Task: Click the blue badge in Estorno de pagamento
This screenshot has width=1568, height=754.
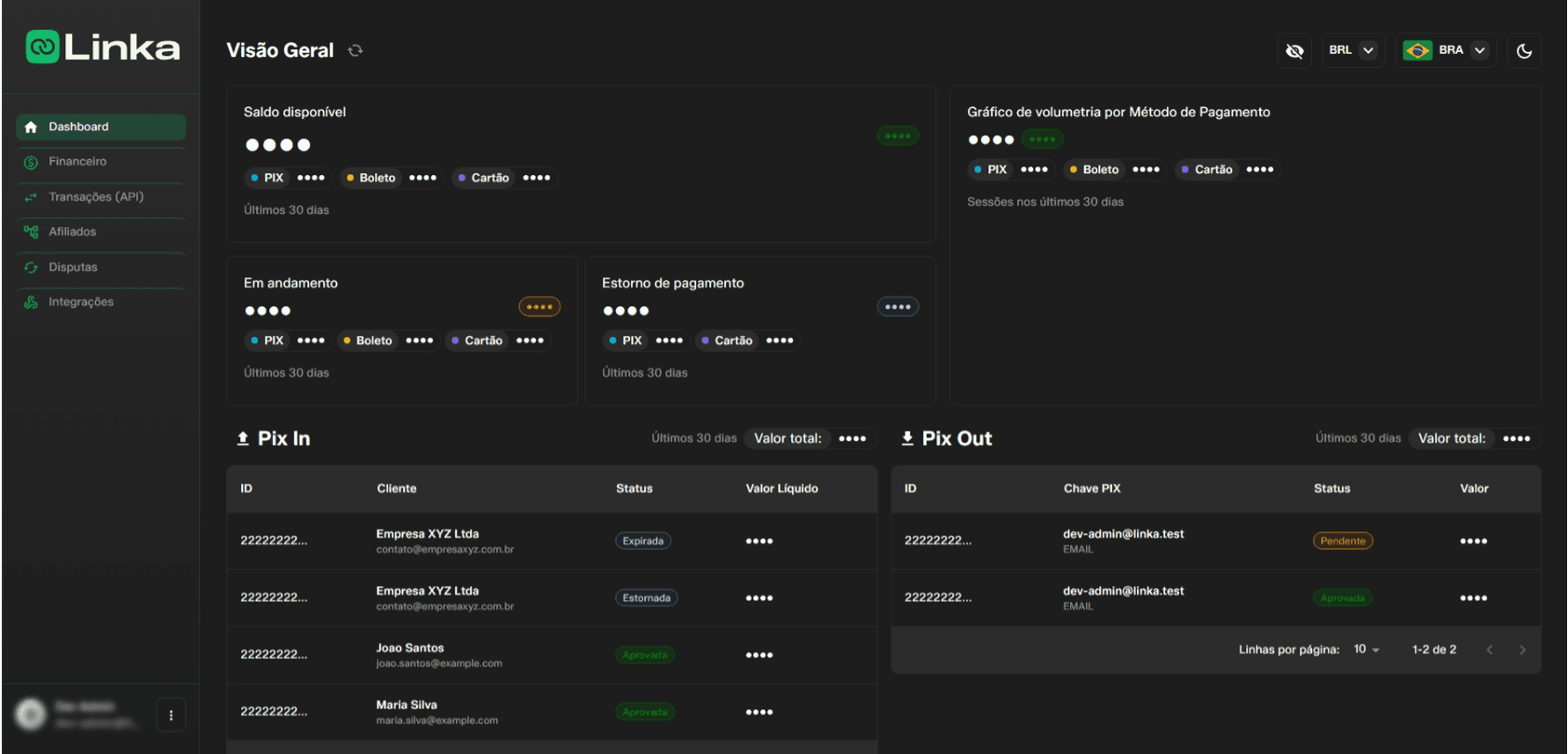Action: [x=898, y=307]
